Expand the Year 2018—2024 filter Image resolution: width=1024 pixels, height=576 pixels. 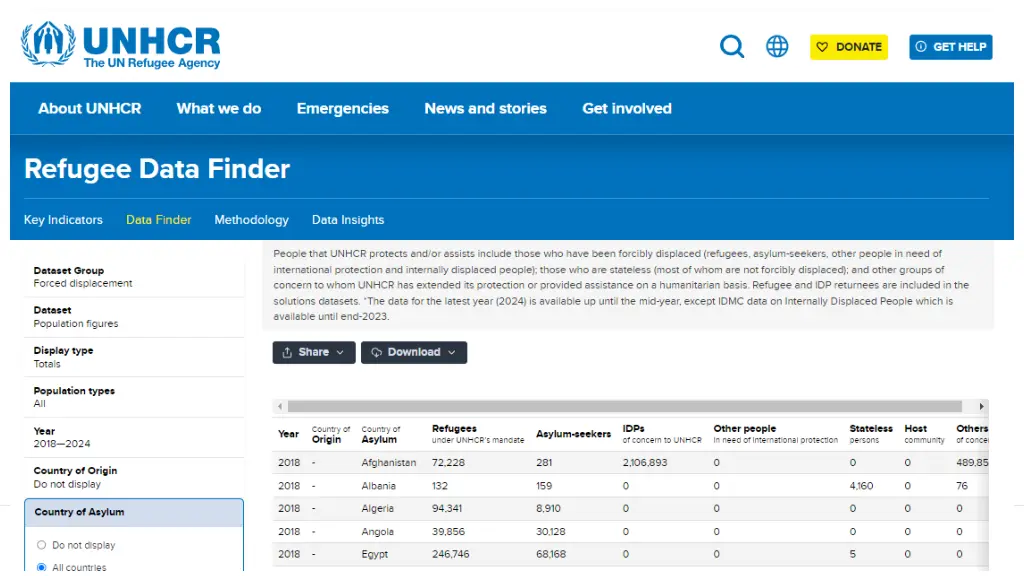tap(134, 438)
